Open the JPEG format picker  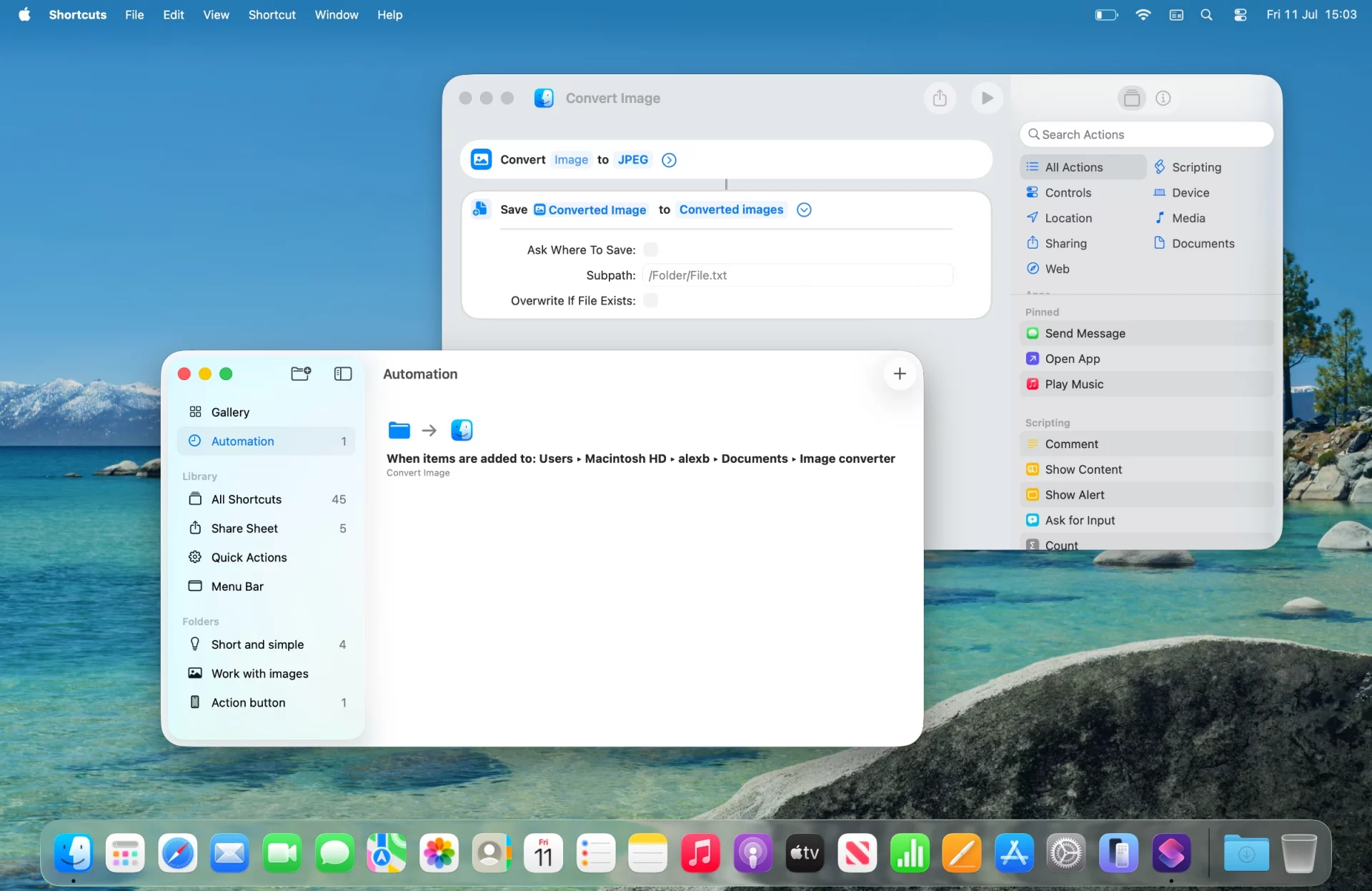(632, 159)
